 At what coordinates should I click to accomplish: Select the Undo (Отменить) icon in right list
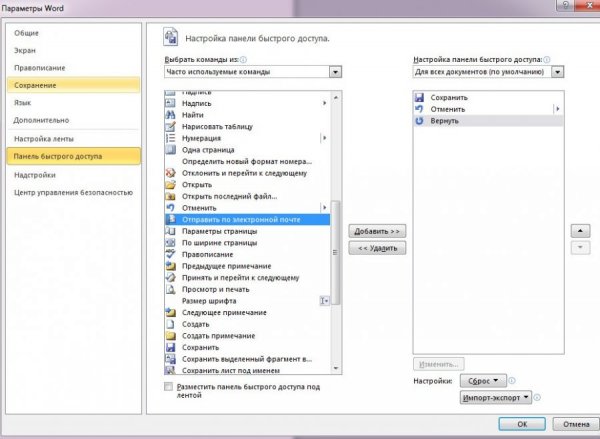pos(419,108)
